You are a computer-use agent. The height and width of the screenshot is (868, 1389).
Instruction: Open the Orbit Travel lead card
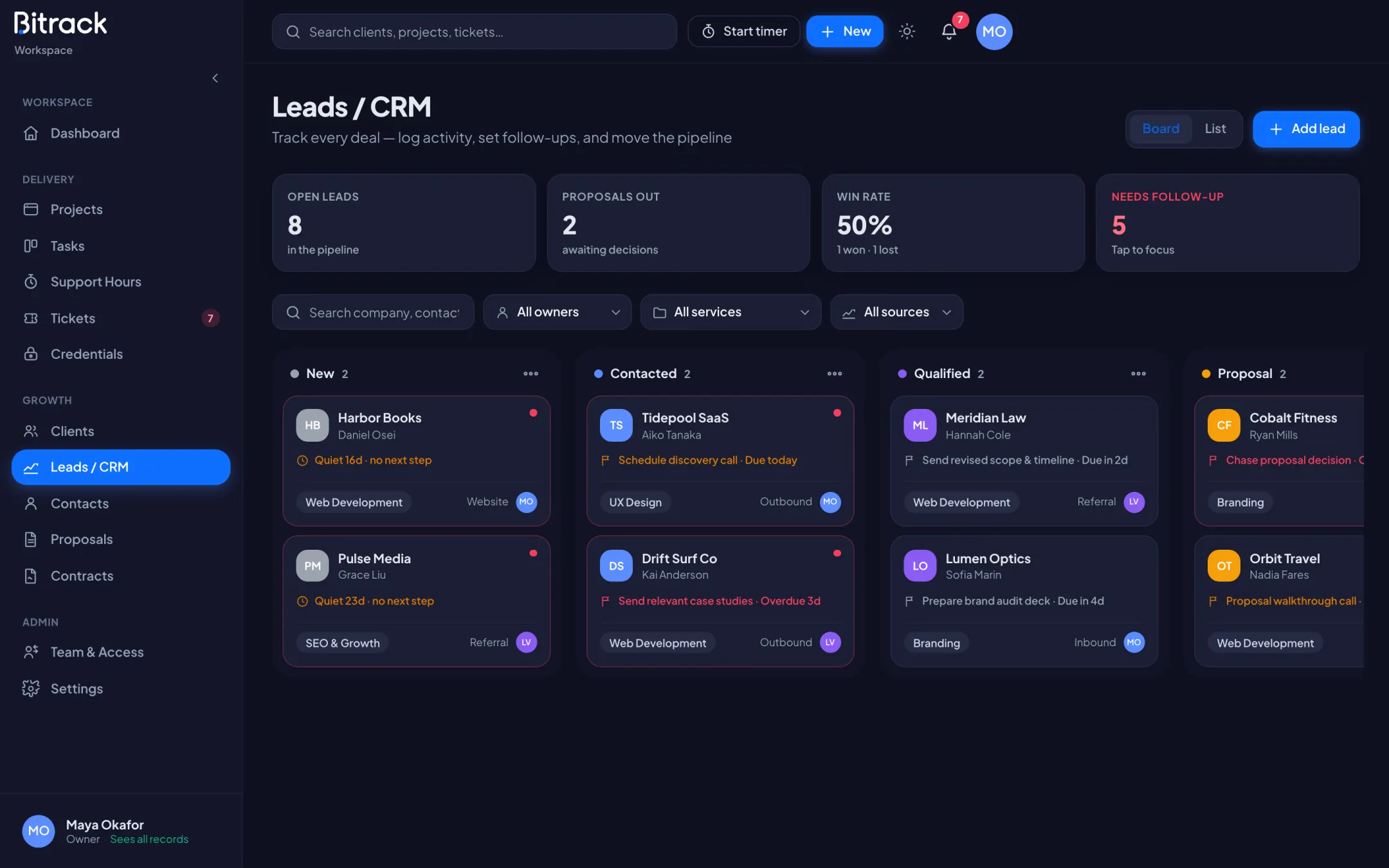[x=1280, y=601]
